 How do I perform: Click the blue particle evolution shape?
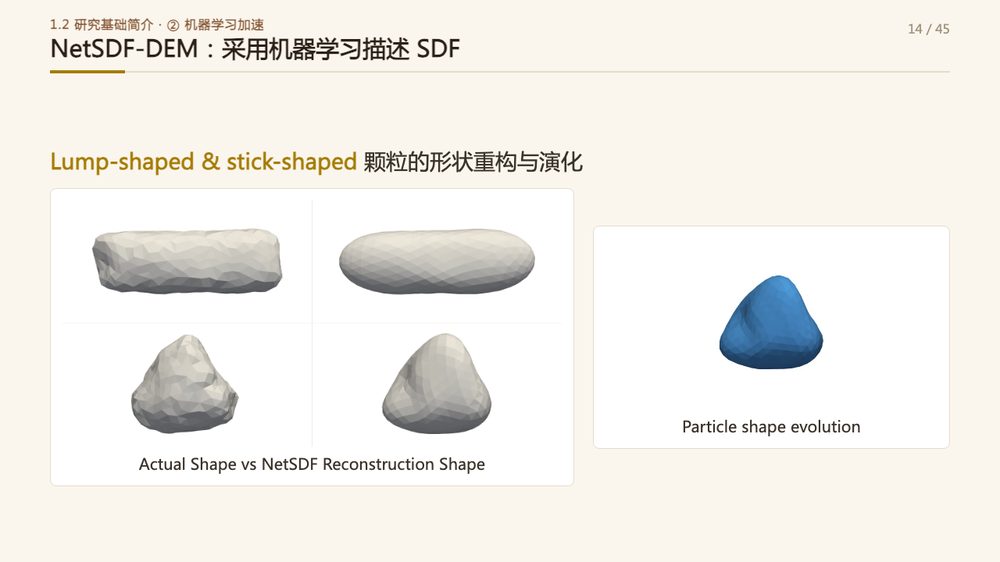tap(771, 322)
